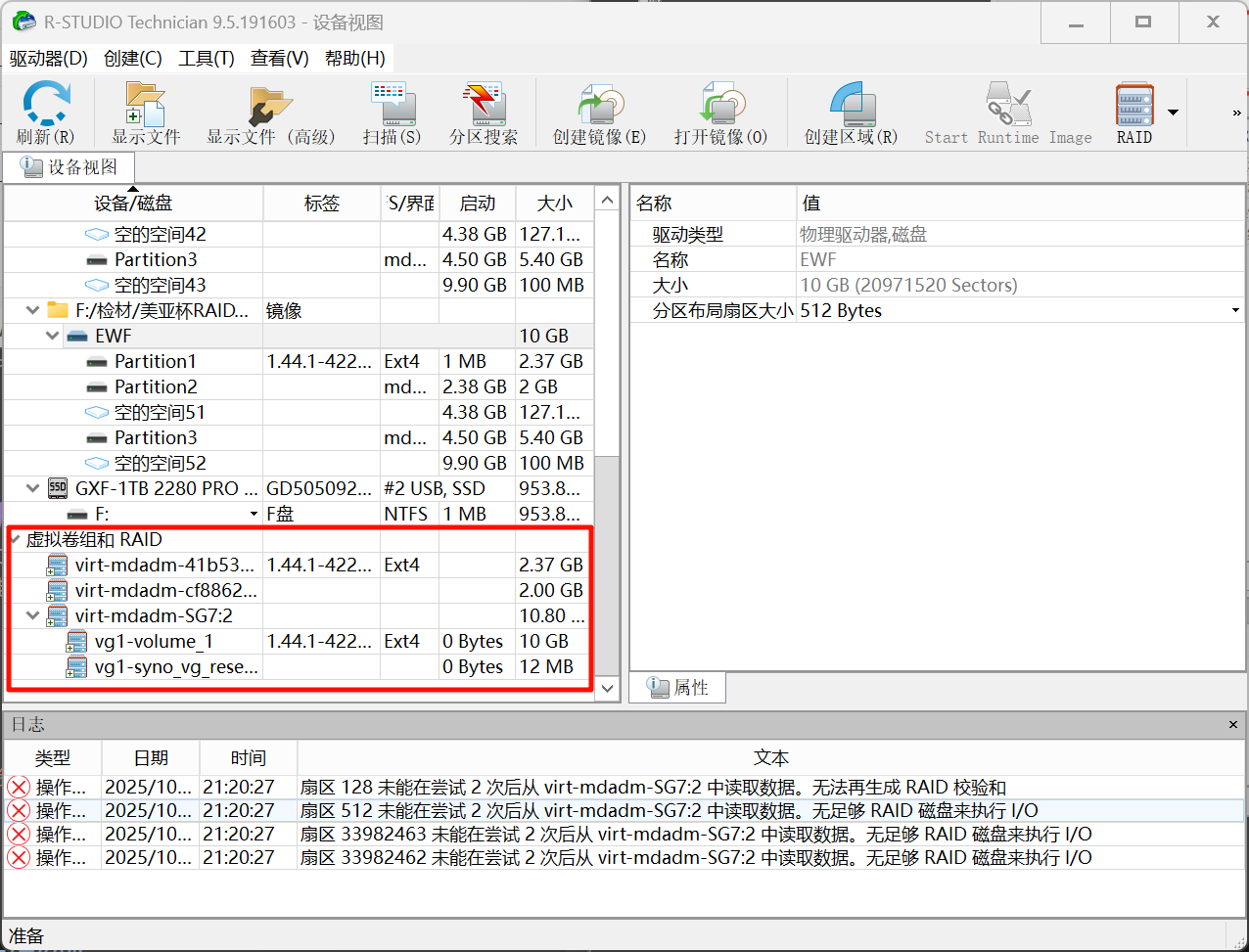Click 创建区域(R) create region icon
The width and height of the screenshot is (1249, 952).
coord(851,104)
